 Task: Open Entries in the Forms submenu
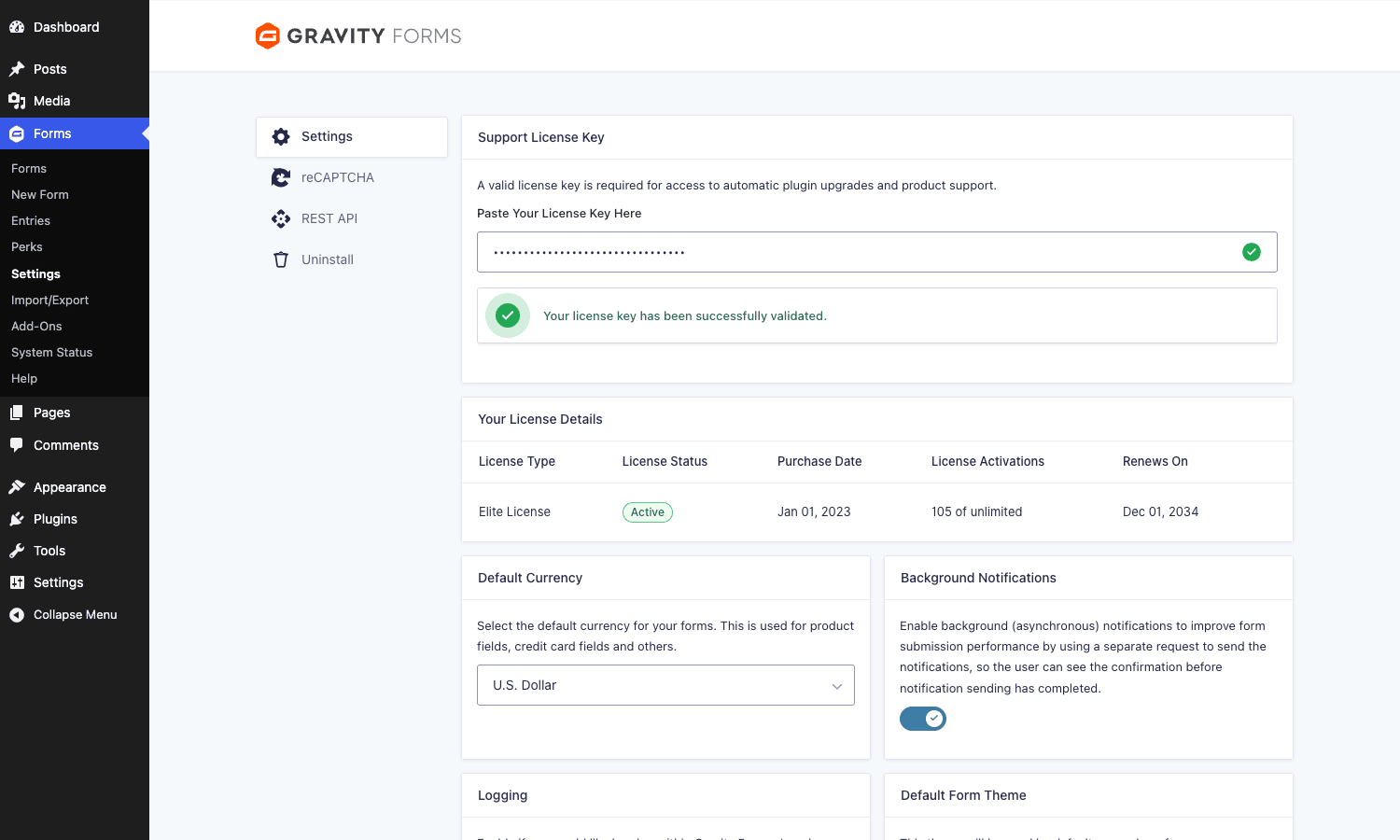(31, 220)
